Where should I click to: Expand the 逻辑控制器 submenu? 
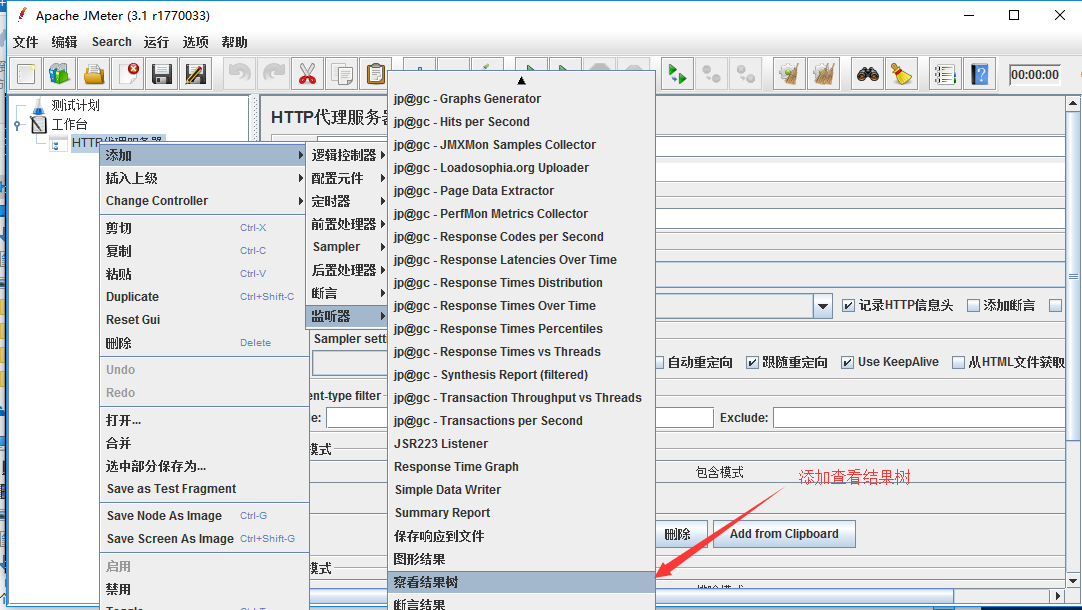coord(347,155)
